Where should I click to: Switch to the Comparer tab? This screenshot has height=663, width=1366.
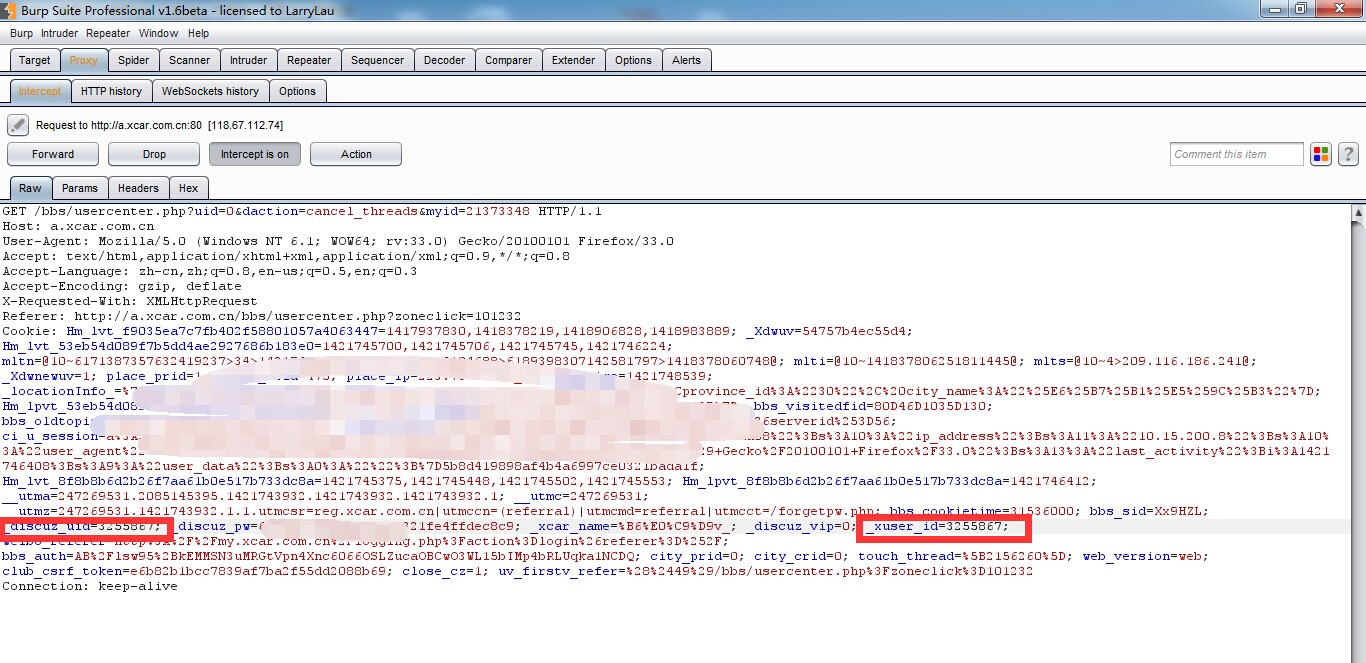coord(509,60)
